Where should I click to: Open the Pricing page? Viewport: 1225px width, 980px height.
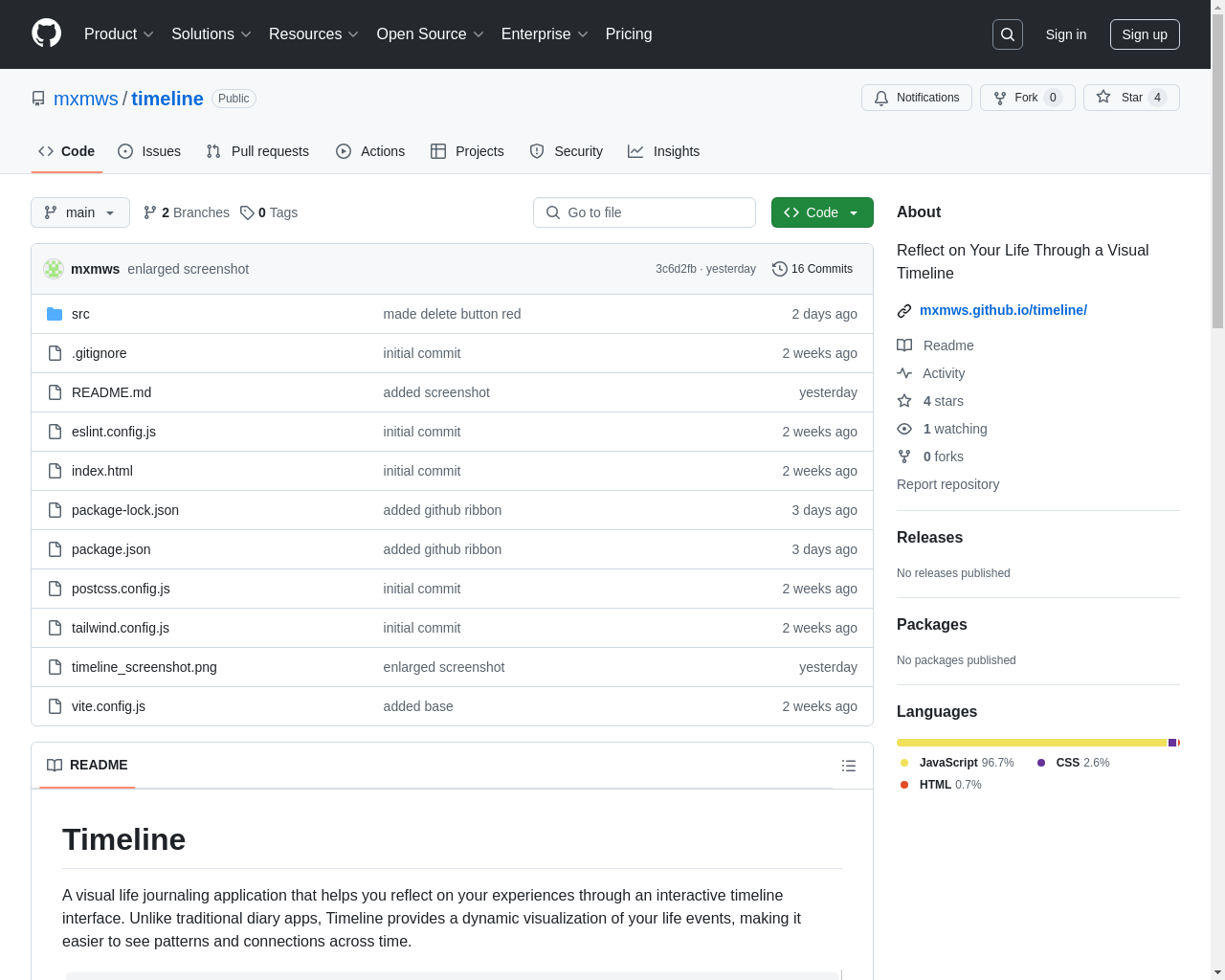(x=629, y=34)
